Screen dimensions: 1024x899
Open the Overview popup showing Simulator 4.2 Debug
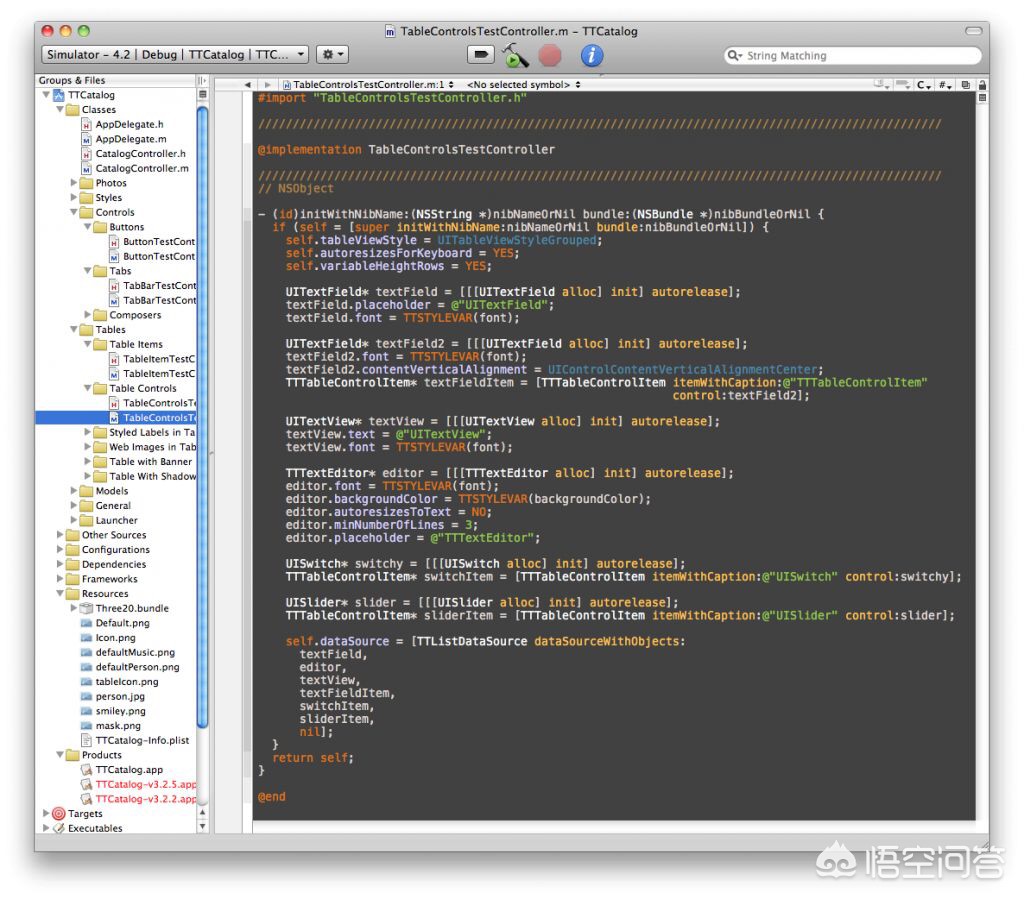click(x=175, y=55)
